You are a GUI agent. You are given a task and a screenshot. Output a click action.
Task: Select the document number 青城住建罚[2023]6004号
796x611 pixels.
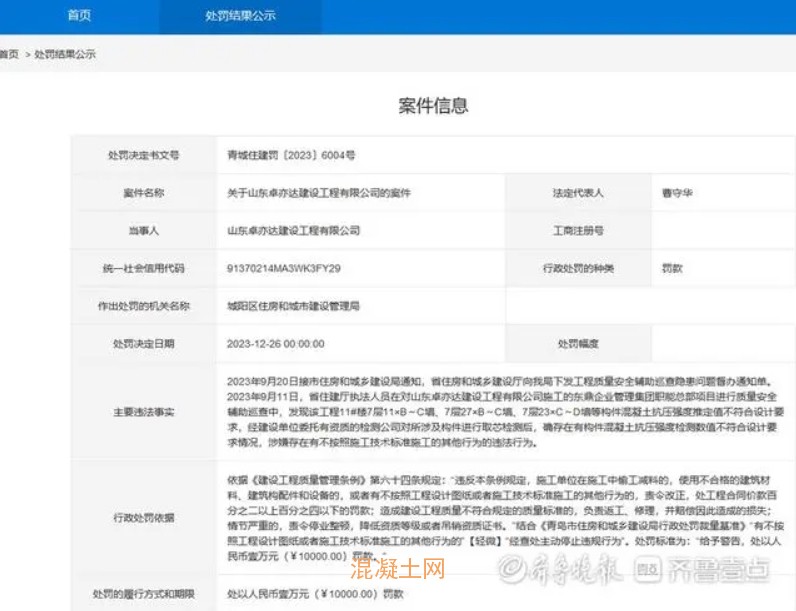[x=290, y=156]
